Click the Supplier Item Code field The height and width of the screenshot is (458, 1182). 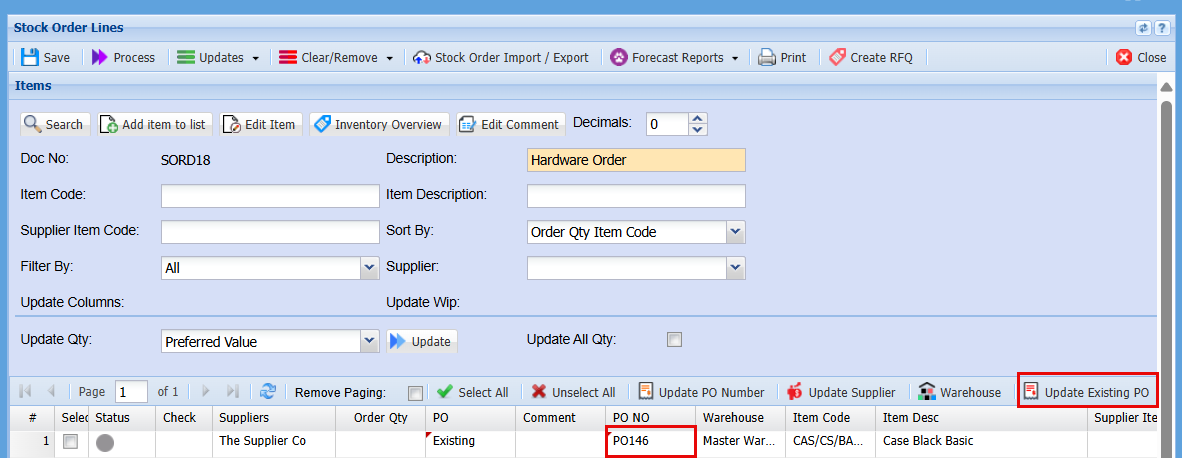click(x=270, y=232)
